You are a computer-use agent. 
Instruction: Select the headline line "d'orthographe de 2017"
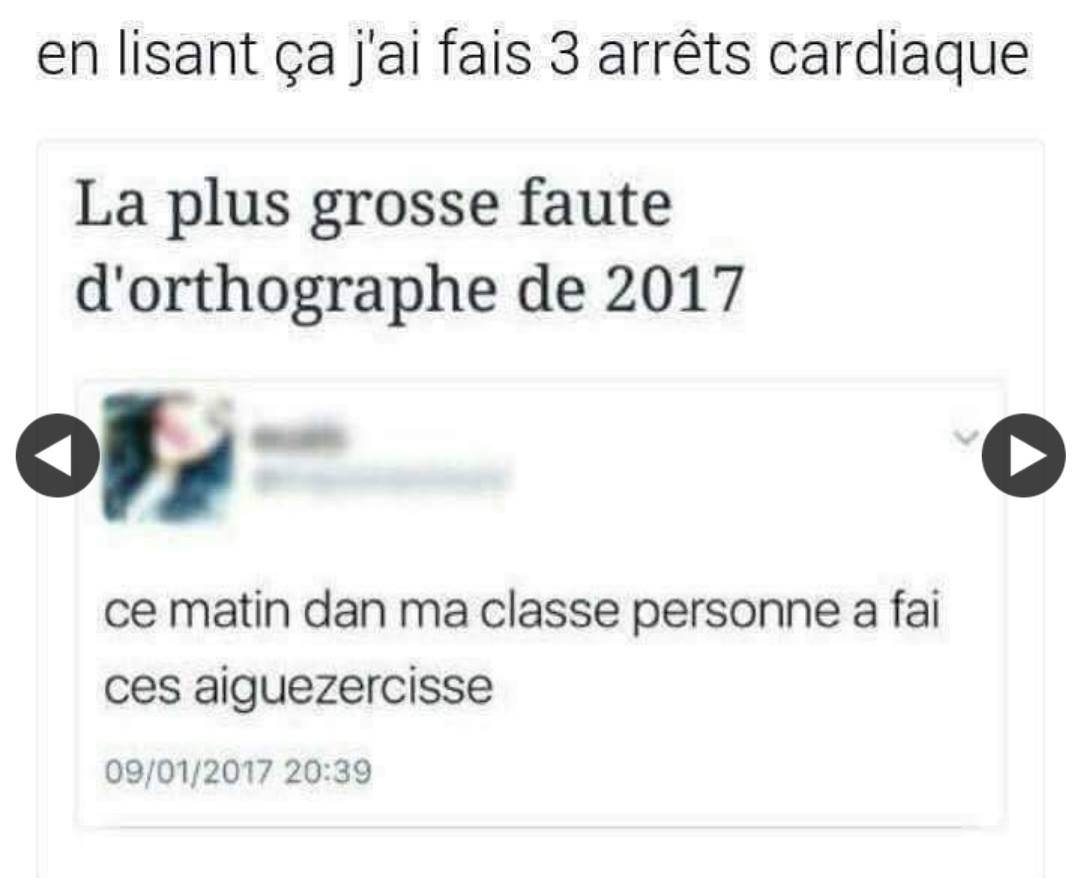[x=409, y=289]
